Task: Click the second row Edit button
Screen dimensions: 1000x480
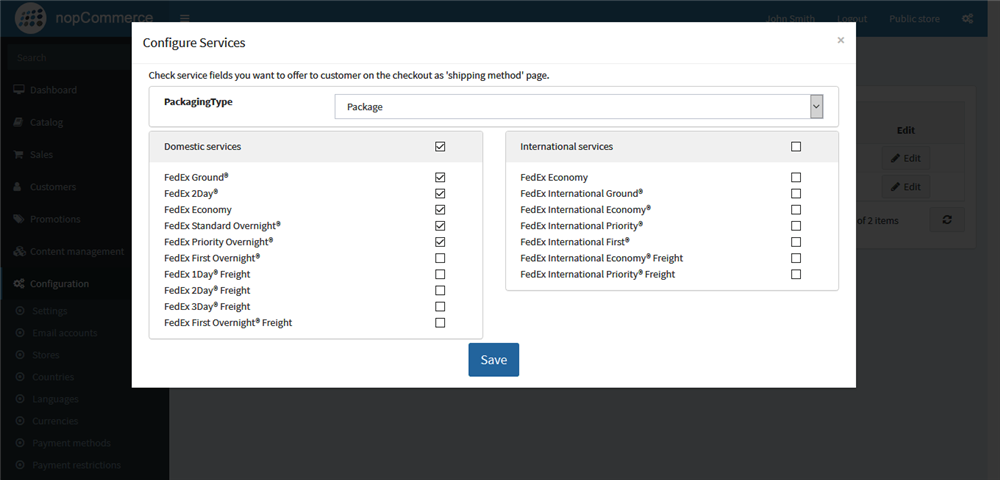Action: point(906,187)
